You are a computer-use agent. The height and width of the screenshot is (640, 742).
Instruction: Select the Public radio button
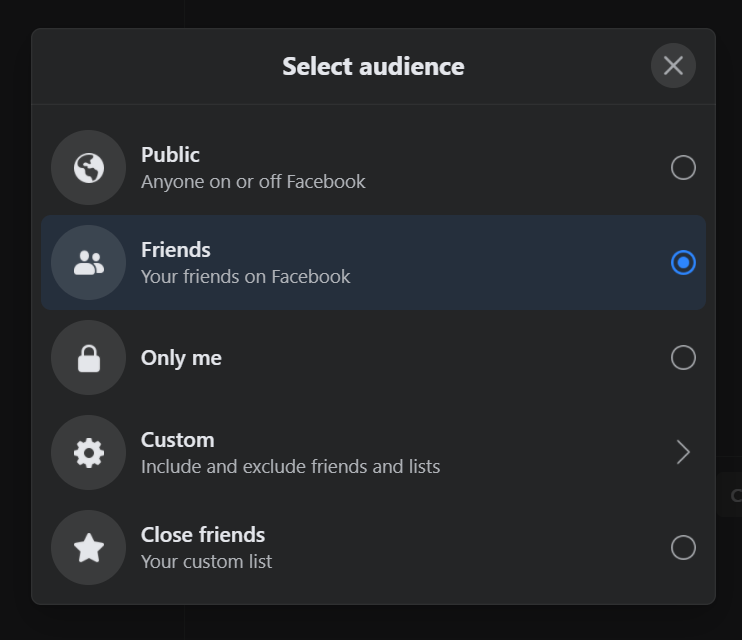point(683,168)
